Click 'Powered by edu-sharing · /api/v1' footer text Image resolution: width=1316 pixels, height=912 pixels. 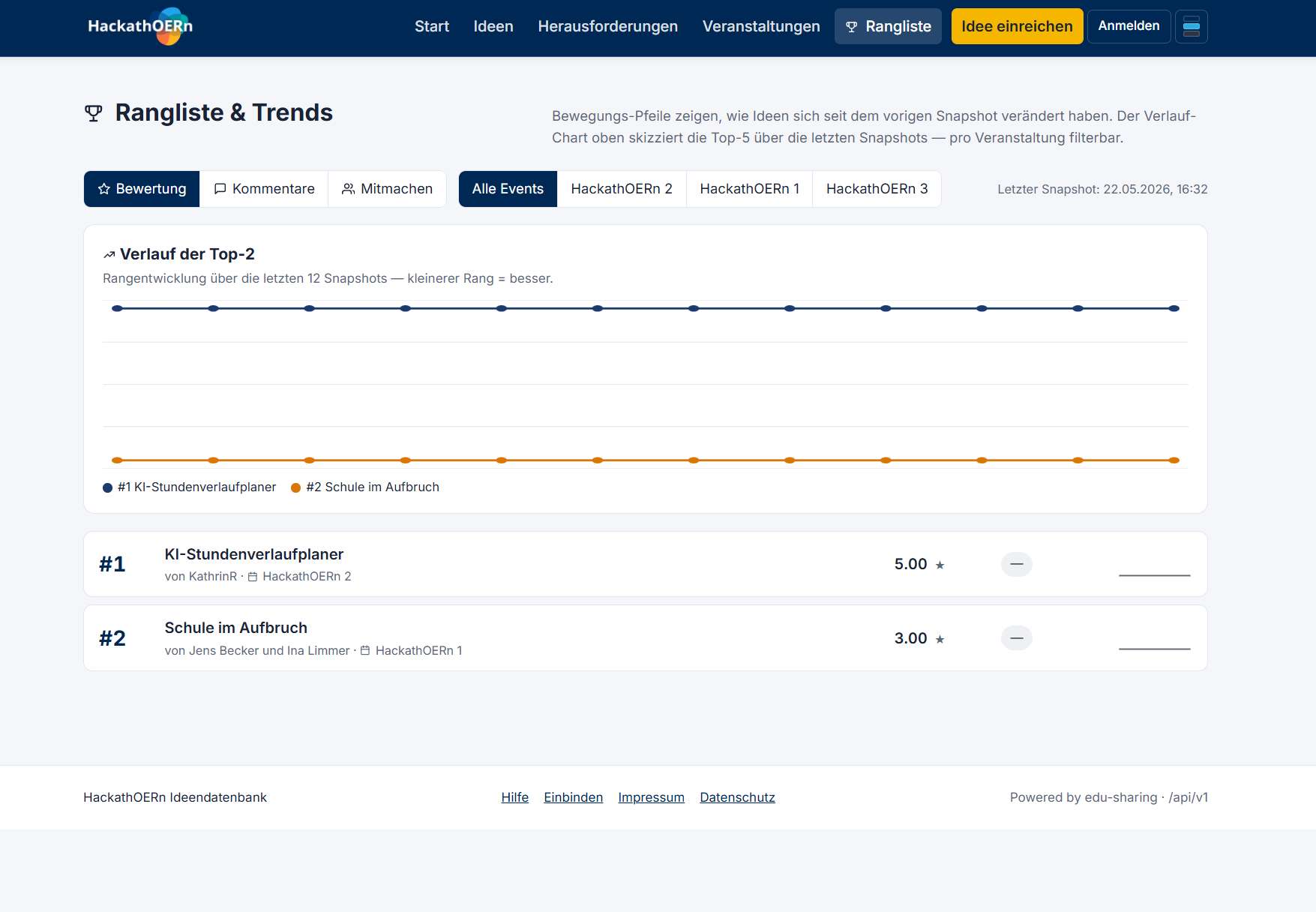(x=1109, y=797)
